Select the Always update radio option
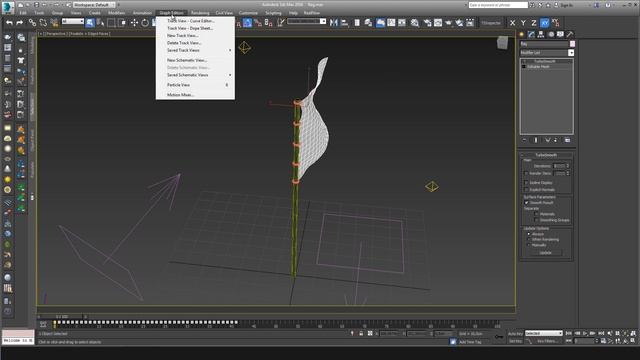Image resolution: width=640 pixels, height=360 pixels. click(x=529, y=234)
